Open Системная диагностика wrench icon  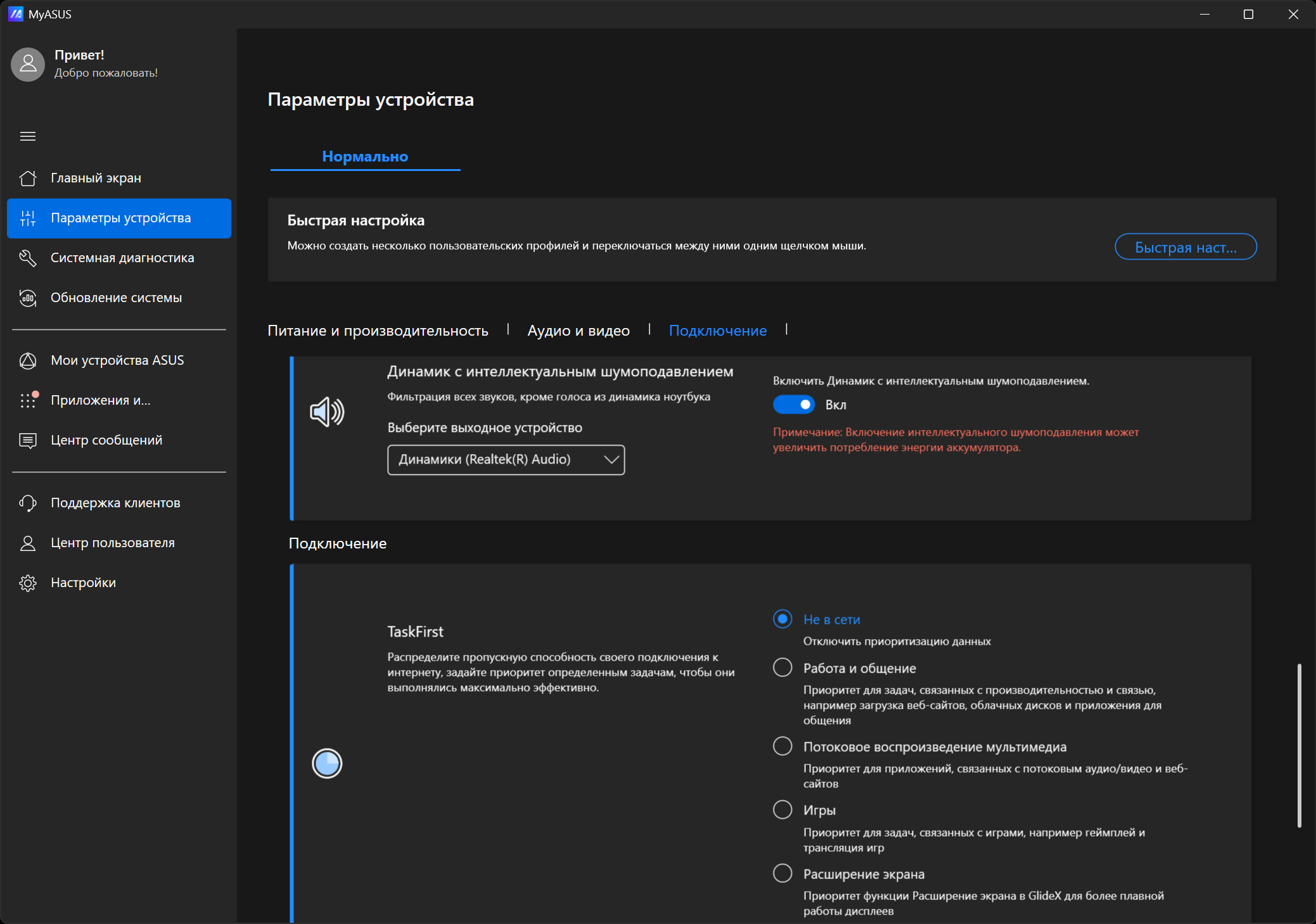click(28, 258)
